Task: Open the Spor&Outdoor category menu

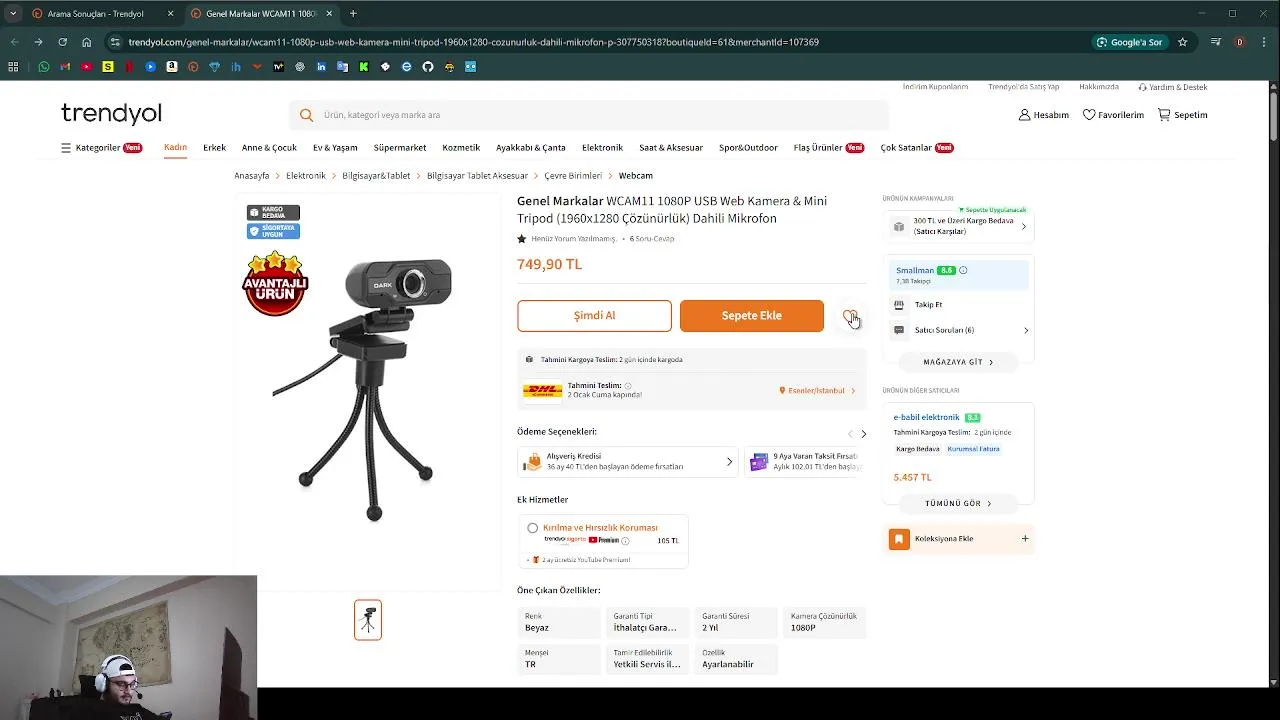Action: pyautogui.click(x=748, y=148)
